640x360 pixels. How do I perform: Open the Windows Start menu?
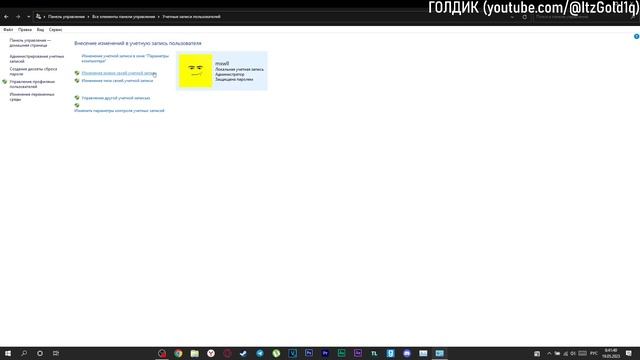coord(8,353)
